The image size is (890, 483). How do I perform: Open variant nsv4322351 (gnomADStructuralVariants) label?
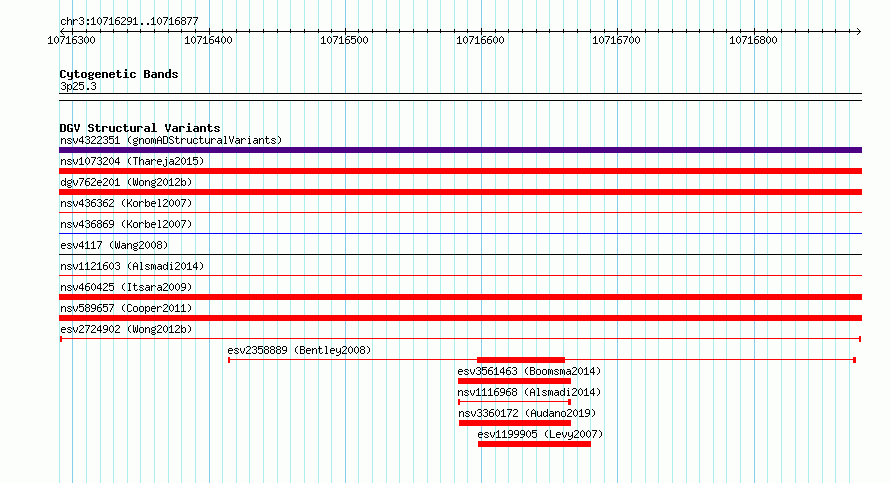click(171, 140)
